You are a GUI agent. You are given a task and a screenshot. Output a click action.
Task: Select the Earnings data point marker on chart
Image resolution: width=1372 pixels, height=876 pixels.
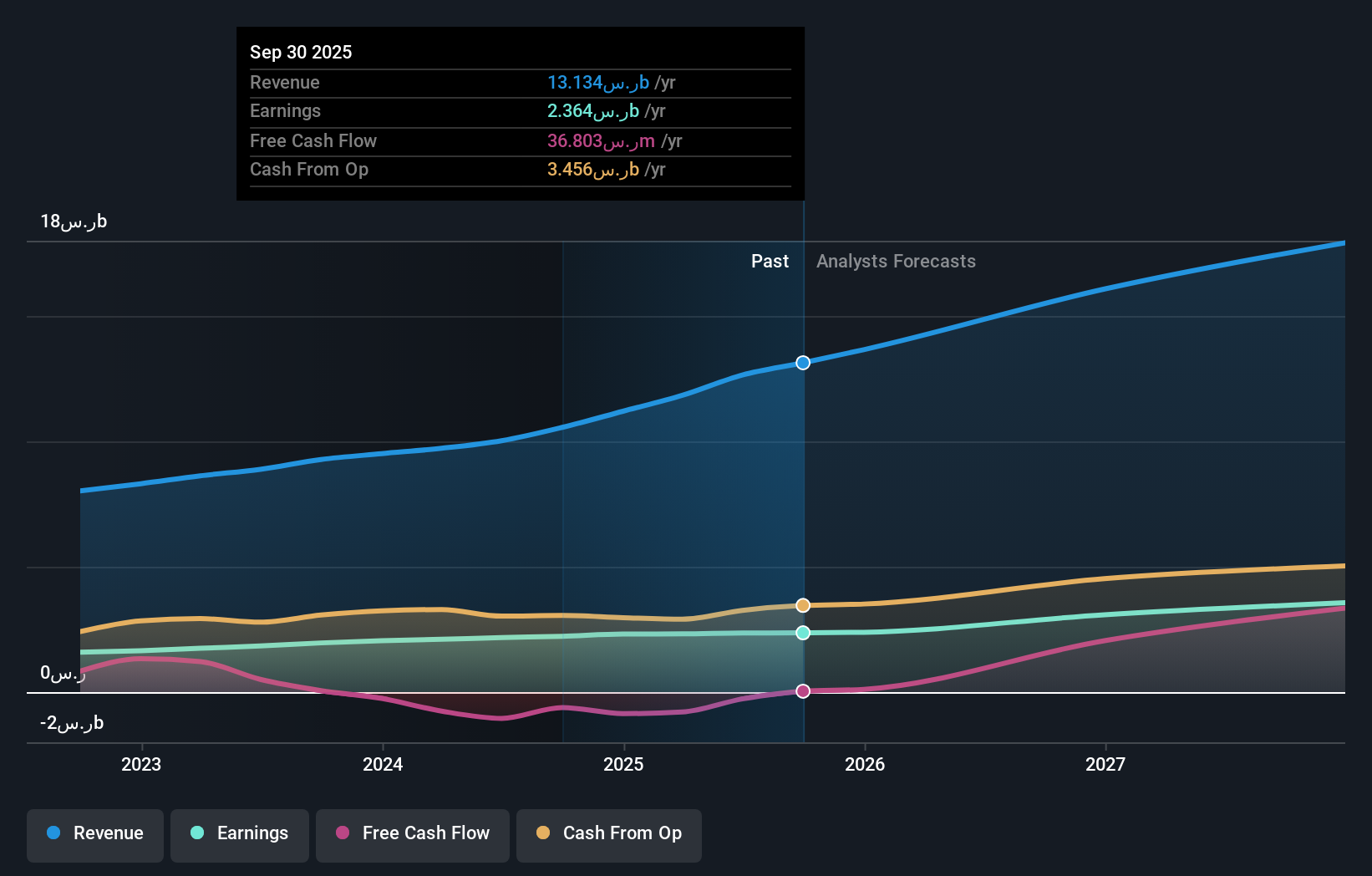pyautogui.click(x=802, y=633)
